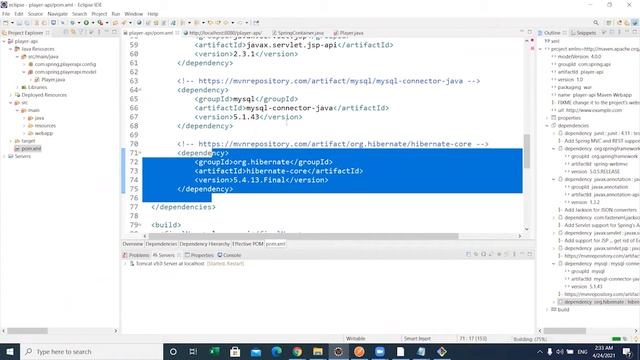Click the editor horizontal scrollbar thumb
Image resolution: width=640 pixels, height=360 pixels.
tap(303, 236)
